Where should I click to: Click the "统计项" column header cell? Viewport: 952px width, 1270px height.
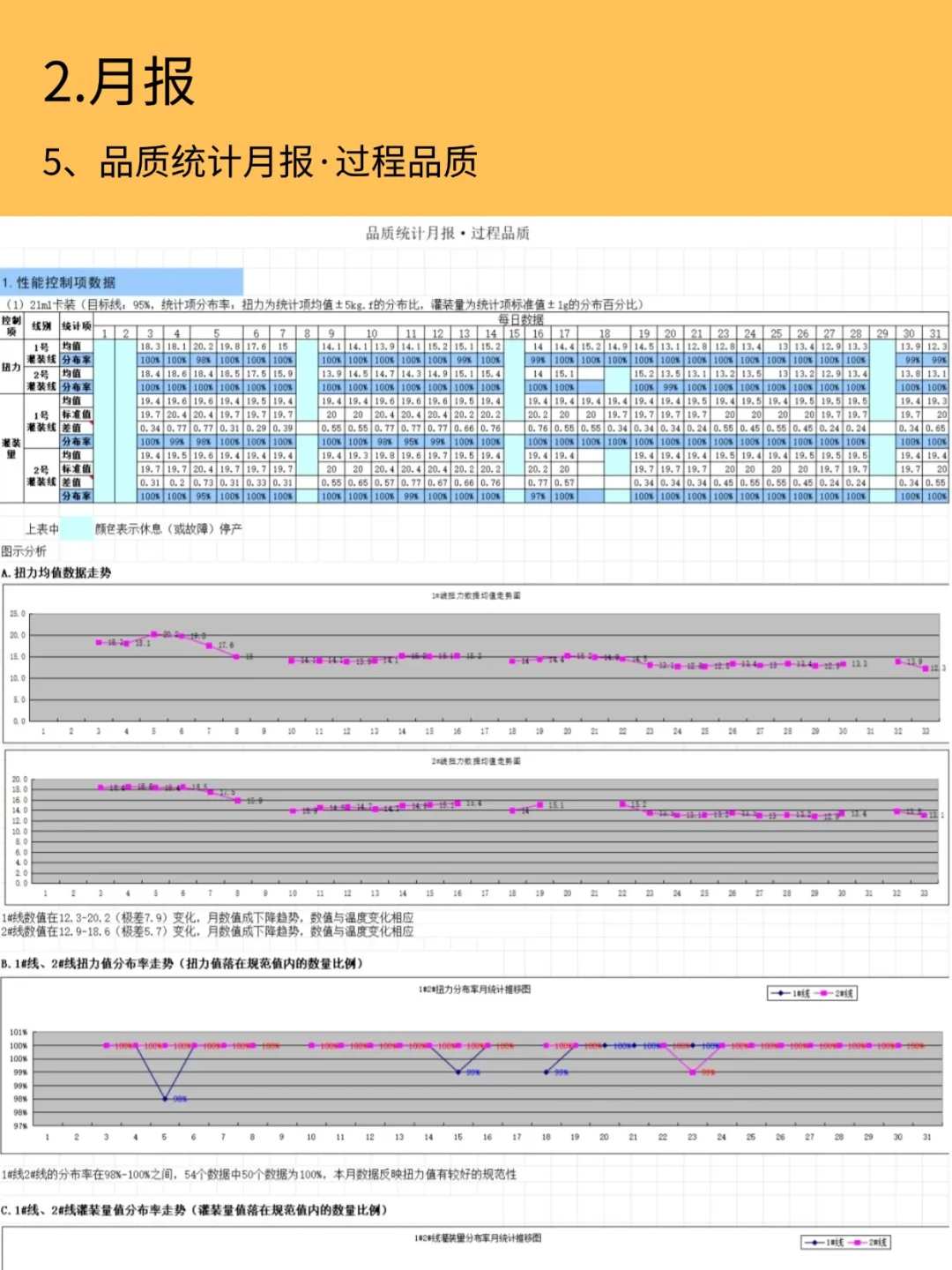(76, 325)
